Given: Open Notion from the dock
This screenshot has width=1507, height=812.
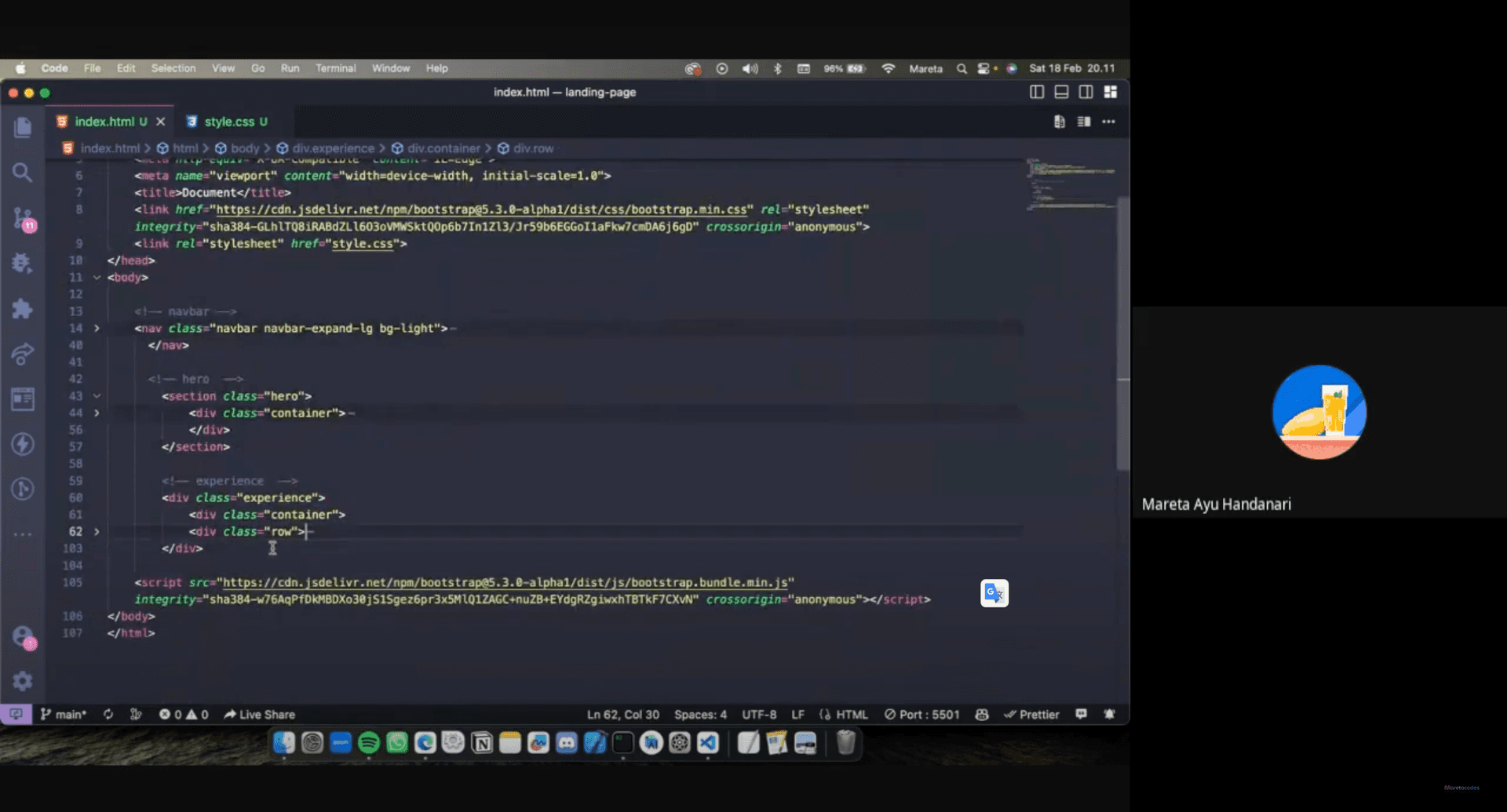Looking at the screenshot, I should 482,742.
